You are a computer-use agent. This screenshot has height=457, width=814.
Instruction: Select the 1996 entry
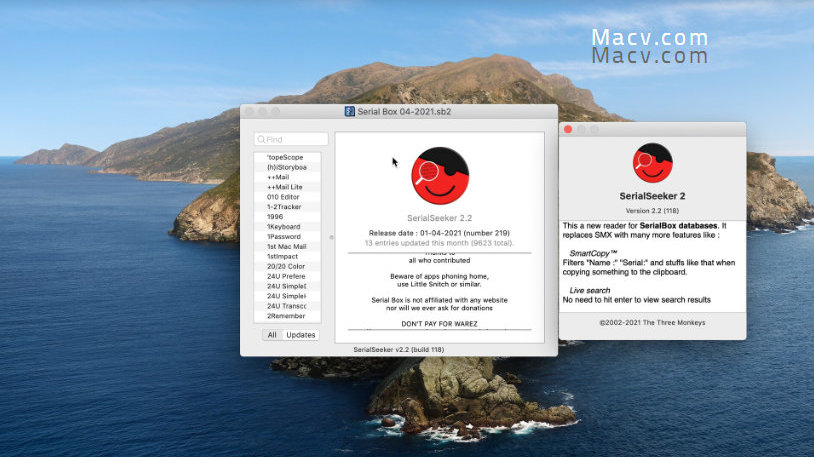(x=287, y=217)
